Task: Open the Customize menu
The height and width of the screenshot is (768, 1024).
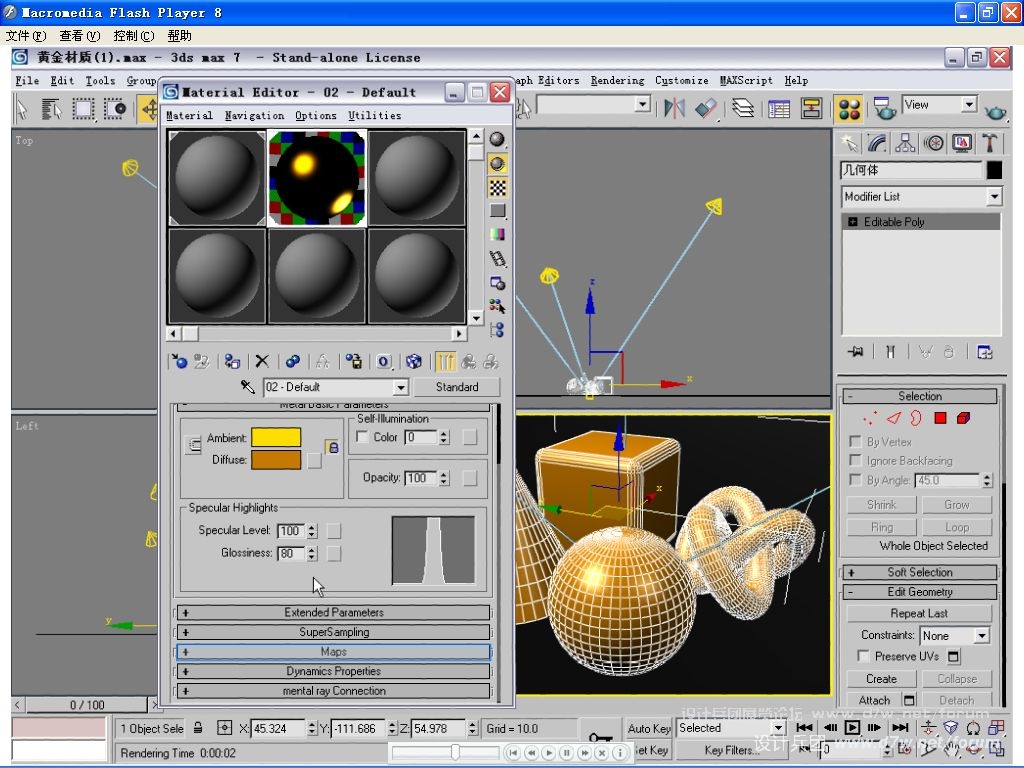Action: point(681,80)
